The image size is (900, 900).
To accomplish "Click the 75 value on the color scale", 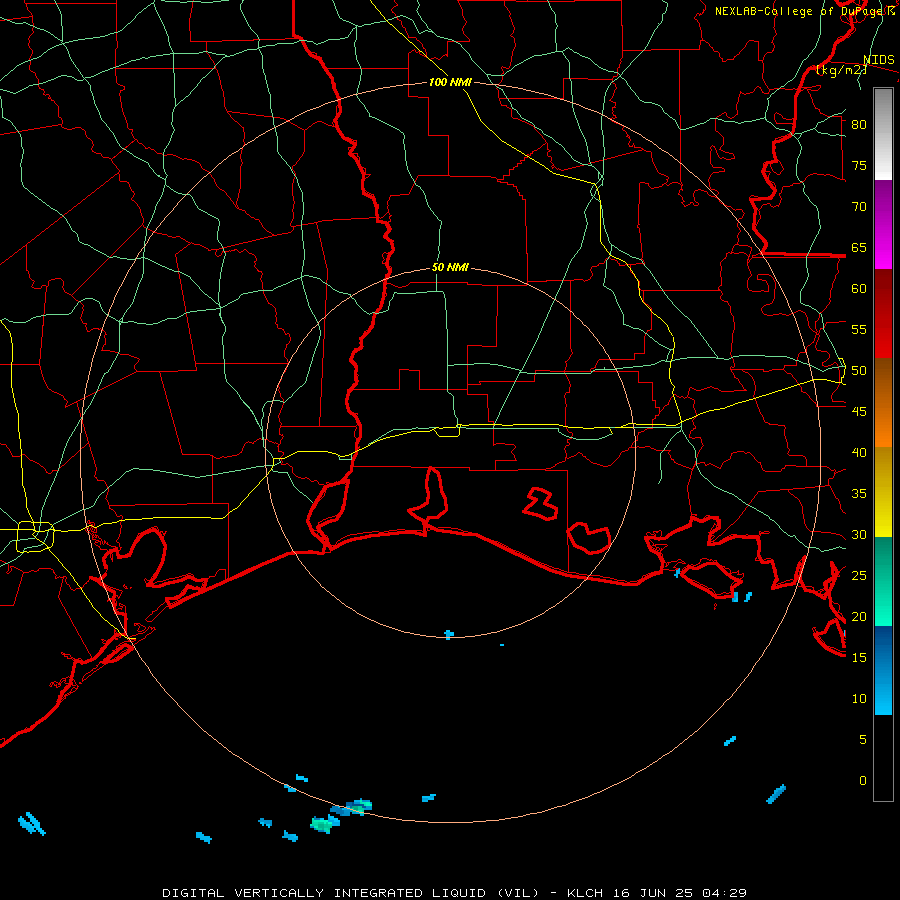I will click(x=859, y=165).
